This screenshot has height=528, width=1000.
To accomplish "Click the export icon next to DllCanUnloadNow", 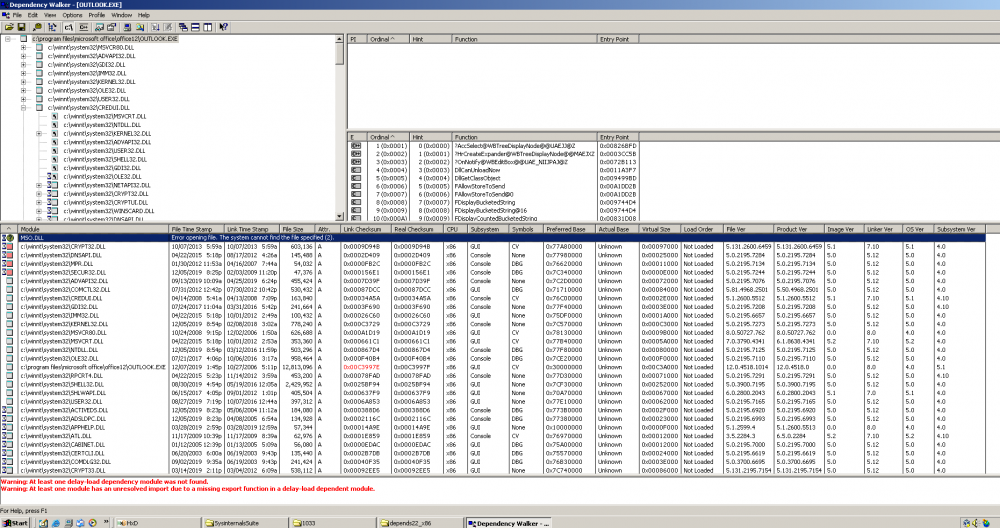I will [356, 170].
